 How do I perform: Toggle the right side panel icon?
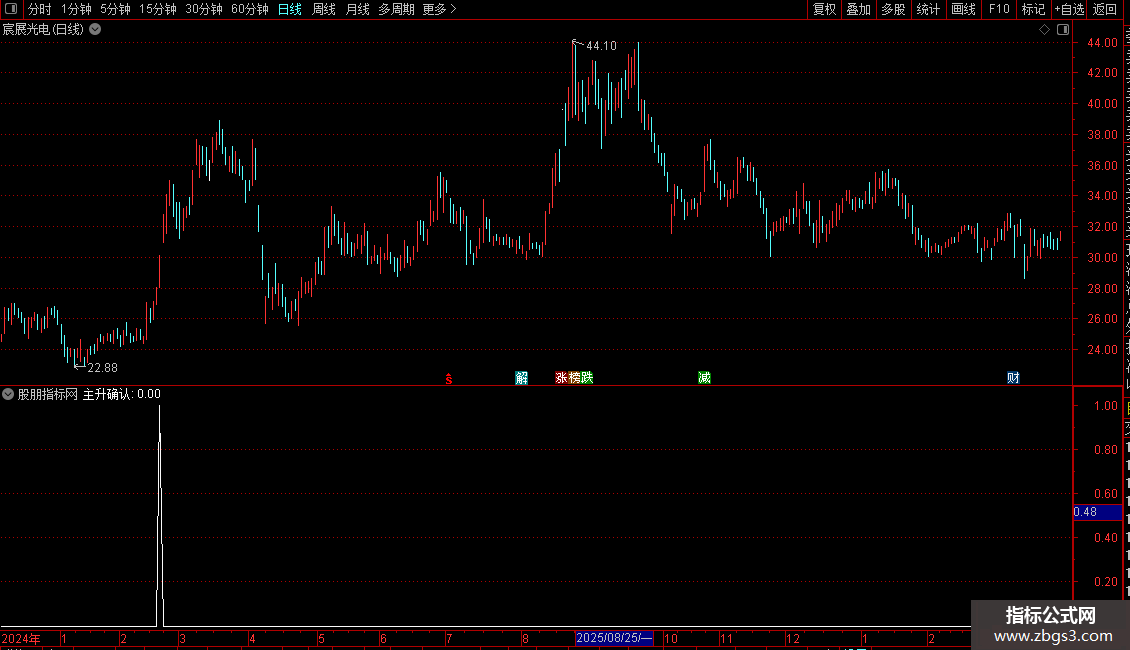[x=1062, y=30]
